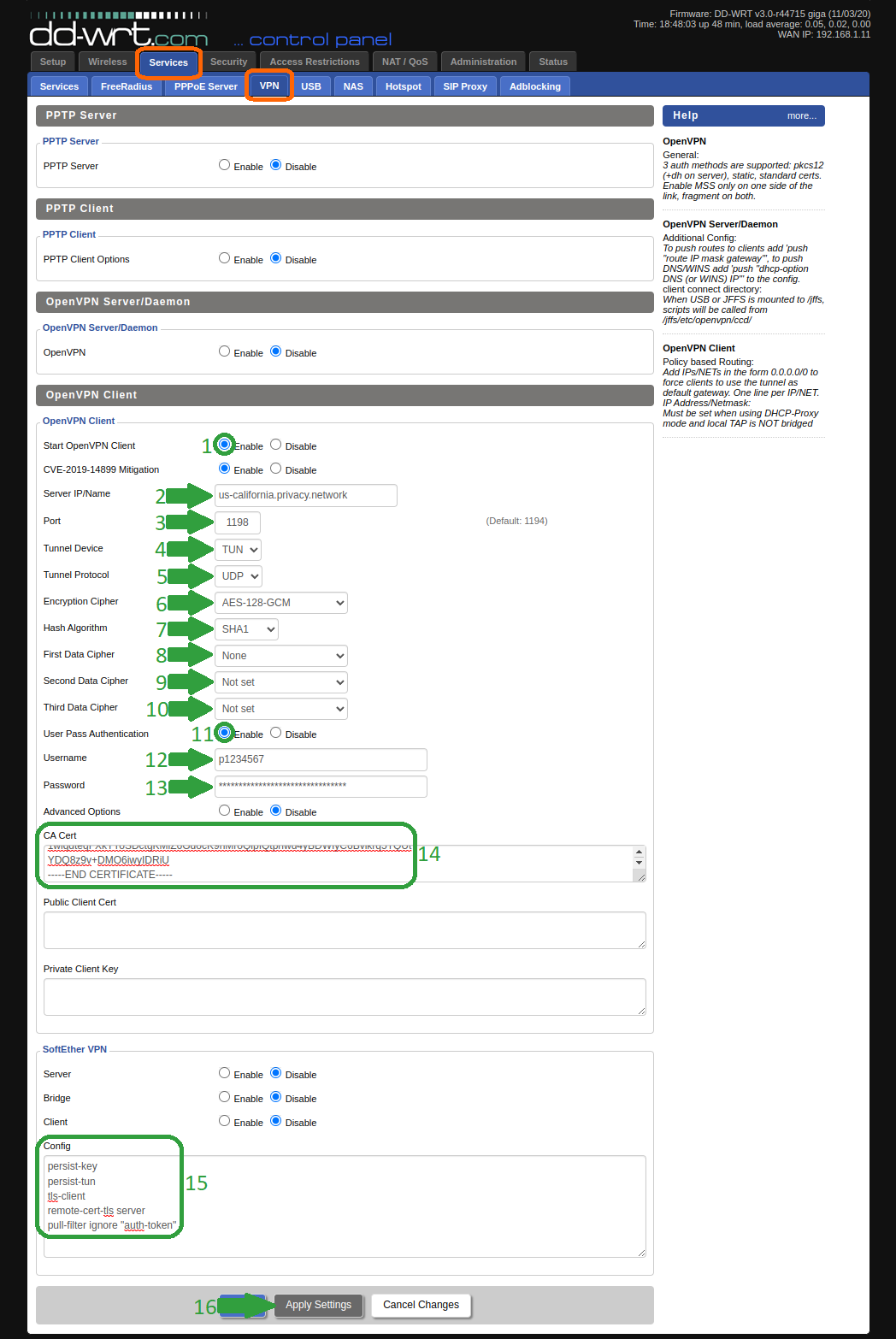Focus the Public Client Cert text area

click(345, 929)
